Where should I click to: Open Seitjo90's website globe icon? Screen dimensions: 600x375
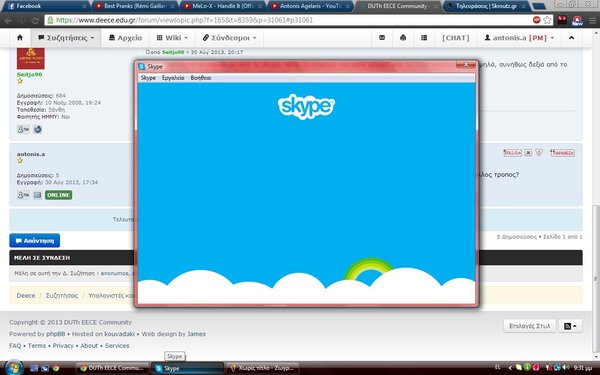pos(37,129)
